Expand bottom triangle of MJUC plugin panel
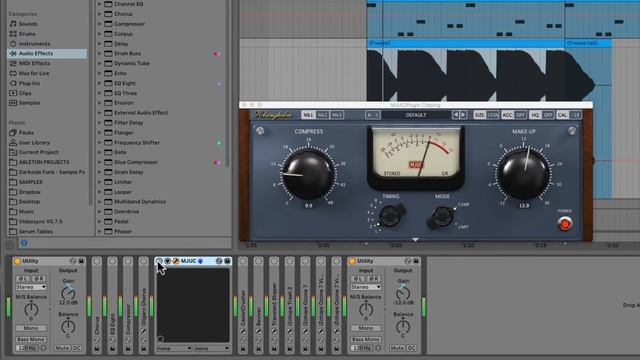Viewport: 640px width, 360px height. click(415, 240)
